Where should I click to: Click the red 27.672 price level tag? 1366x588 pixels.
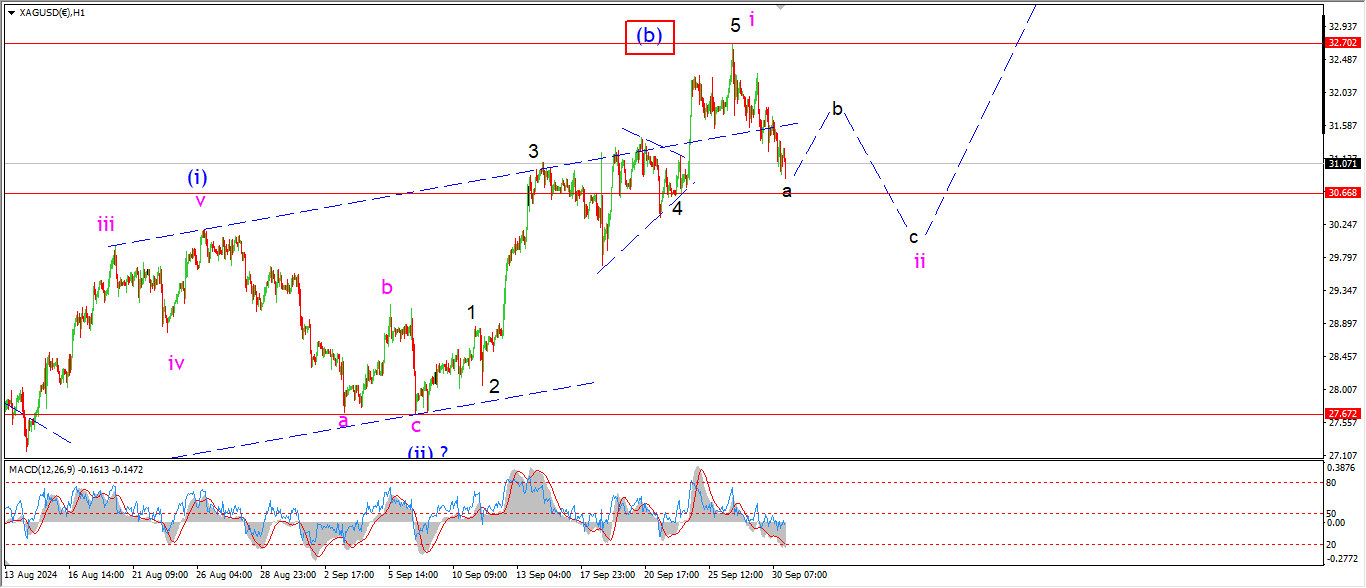pyautogui.click(x=1342, y=413)
